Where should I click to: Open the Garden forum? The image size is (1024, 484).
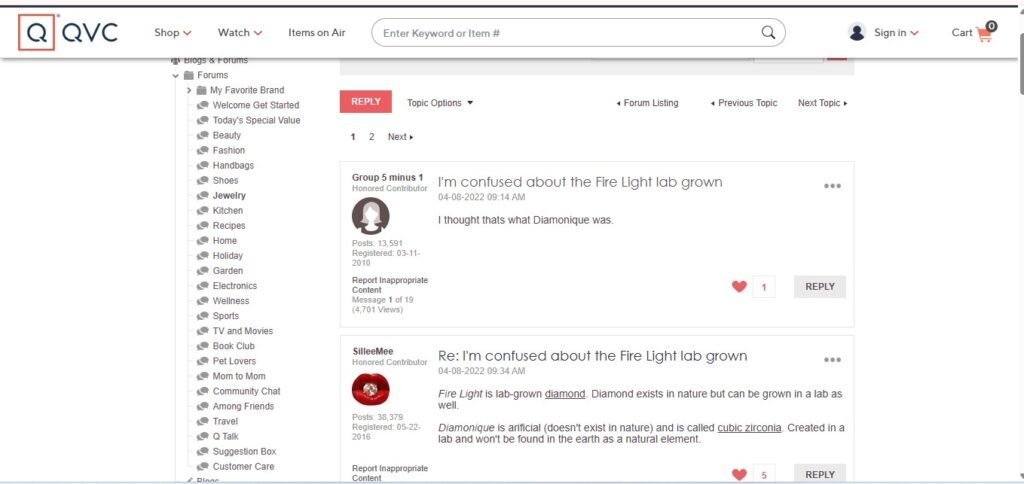227,270
